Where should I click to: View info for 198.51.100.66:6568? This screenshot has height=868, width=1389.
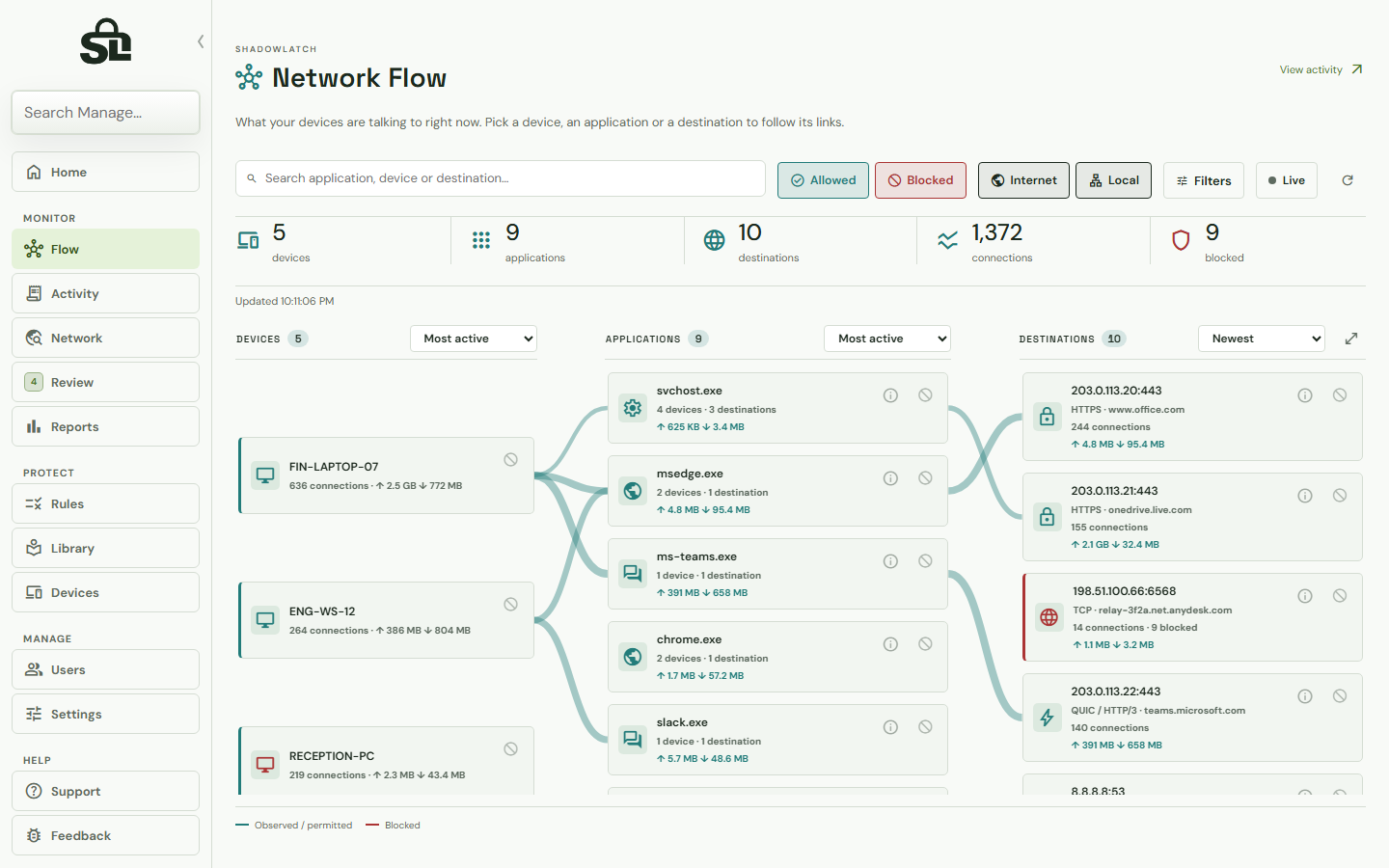click(x=1305, y=596)
